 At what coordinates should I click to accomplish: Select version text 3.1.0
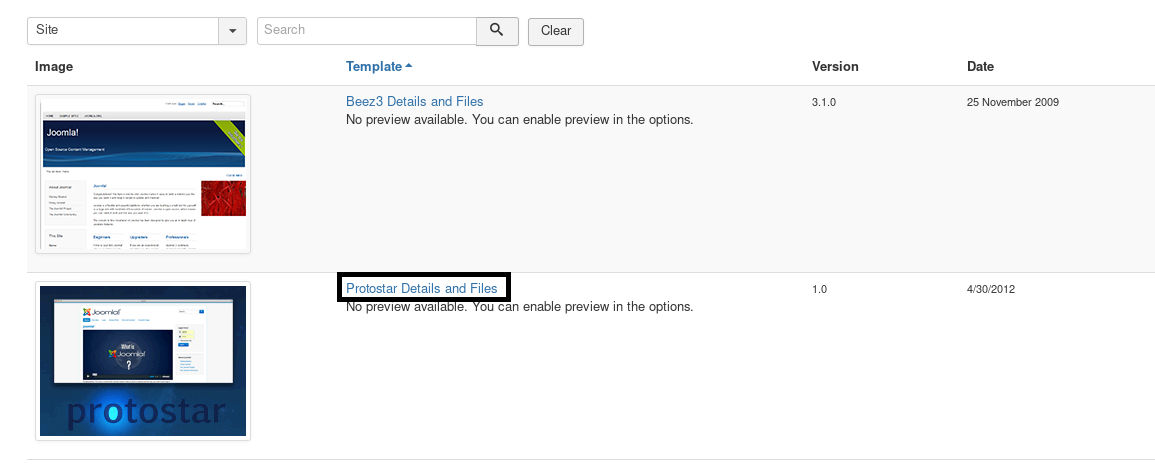824,102
